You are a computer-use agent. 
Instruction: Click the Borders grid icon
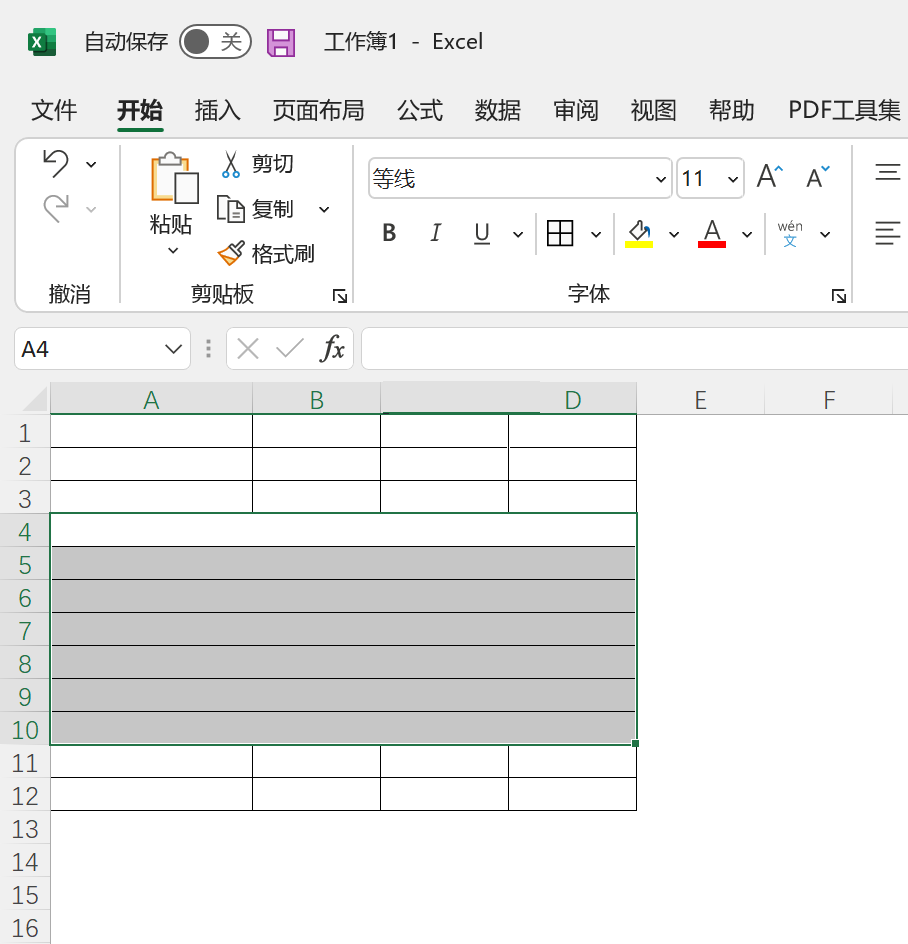[560, 234]
